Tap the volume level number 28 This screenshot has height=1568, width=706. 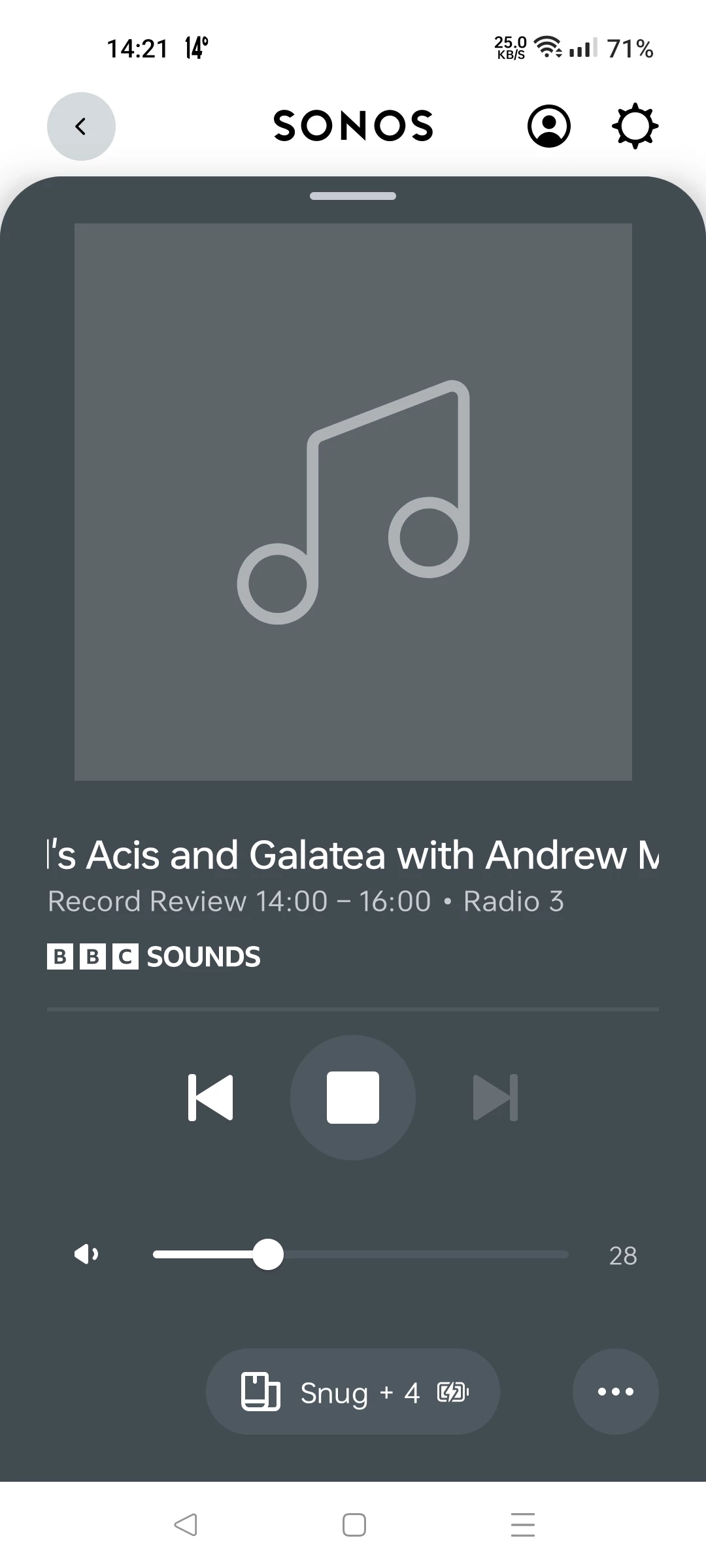pyautogui.click(x=622, y=1256)
